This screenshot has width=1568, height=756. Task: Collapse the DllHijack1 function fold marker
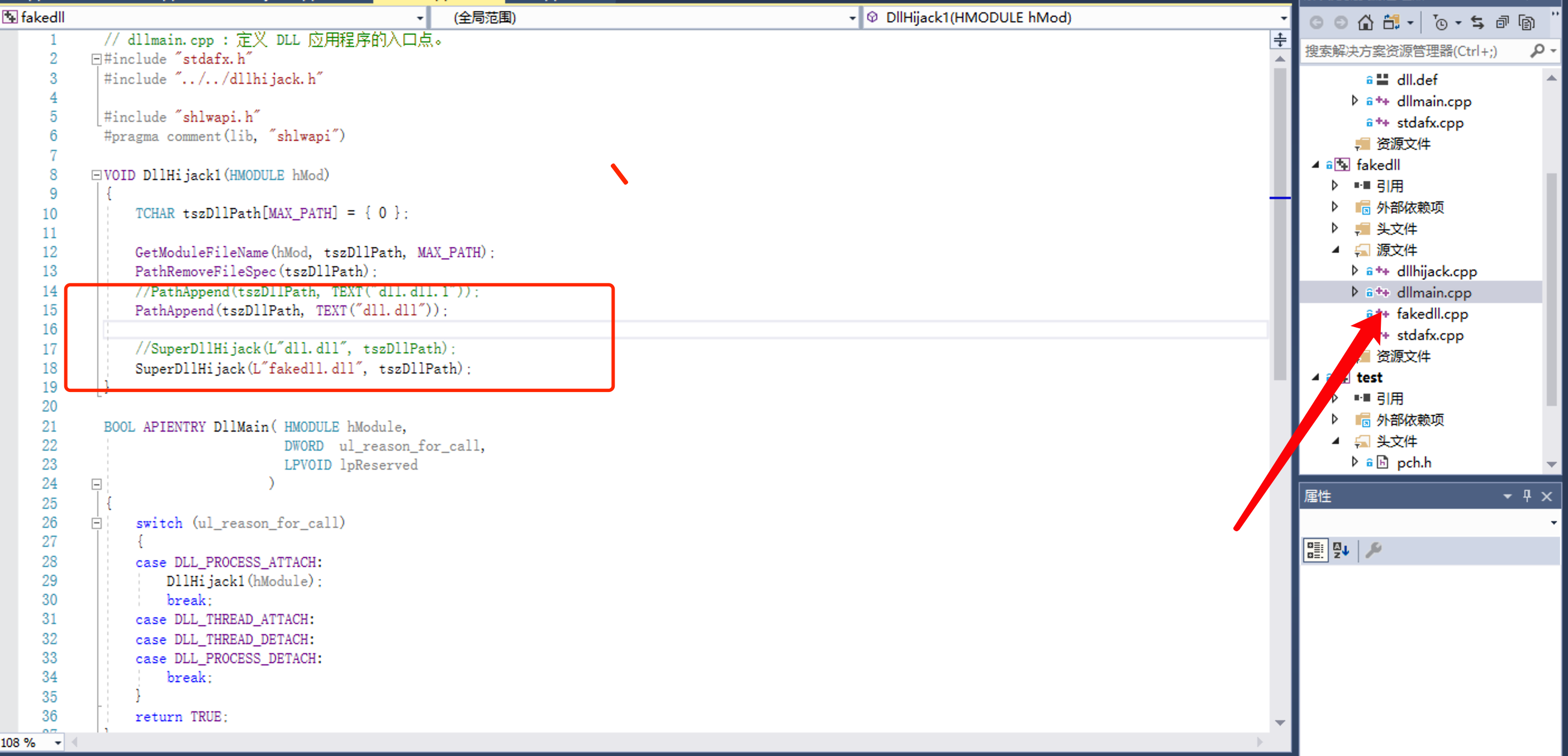96,176
